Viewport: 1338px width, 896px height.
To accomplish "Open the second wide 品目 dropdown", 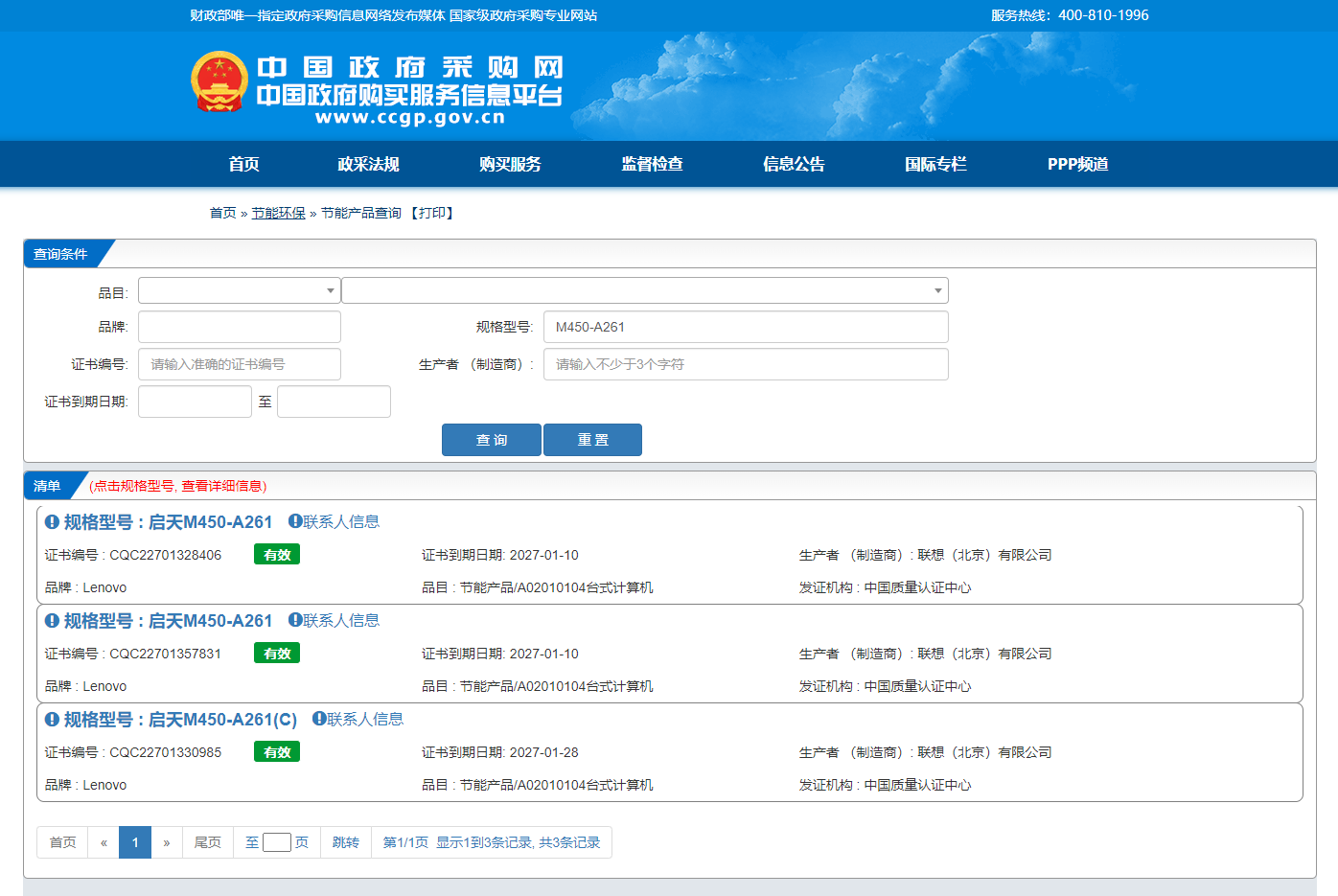I will point(645,290).
